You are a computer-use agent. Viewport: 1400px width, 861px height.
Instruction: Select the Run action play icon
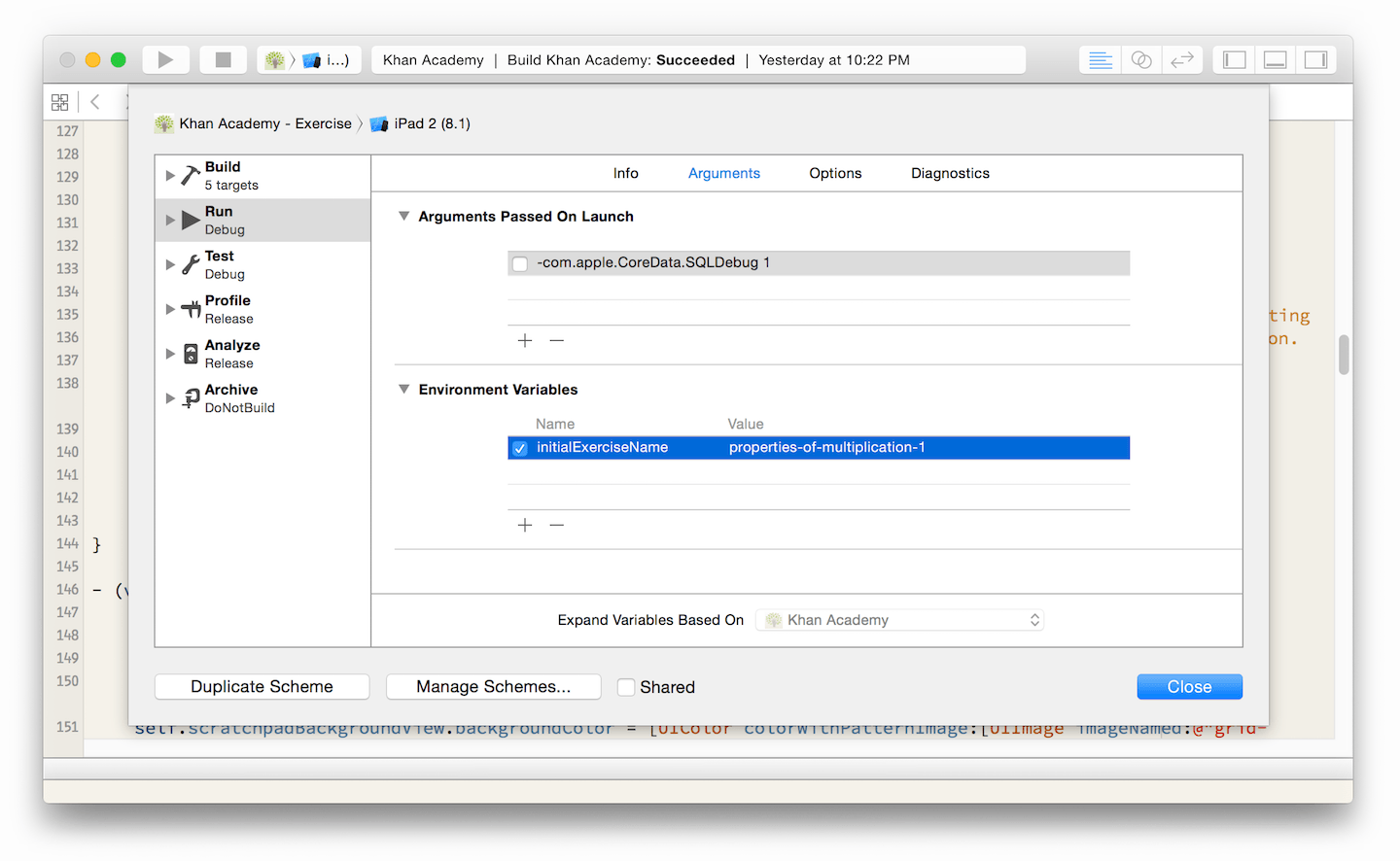191,221
